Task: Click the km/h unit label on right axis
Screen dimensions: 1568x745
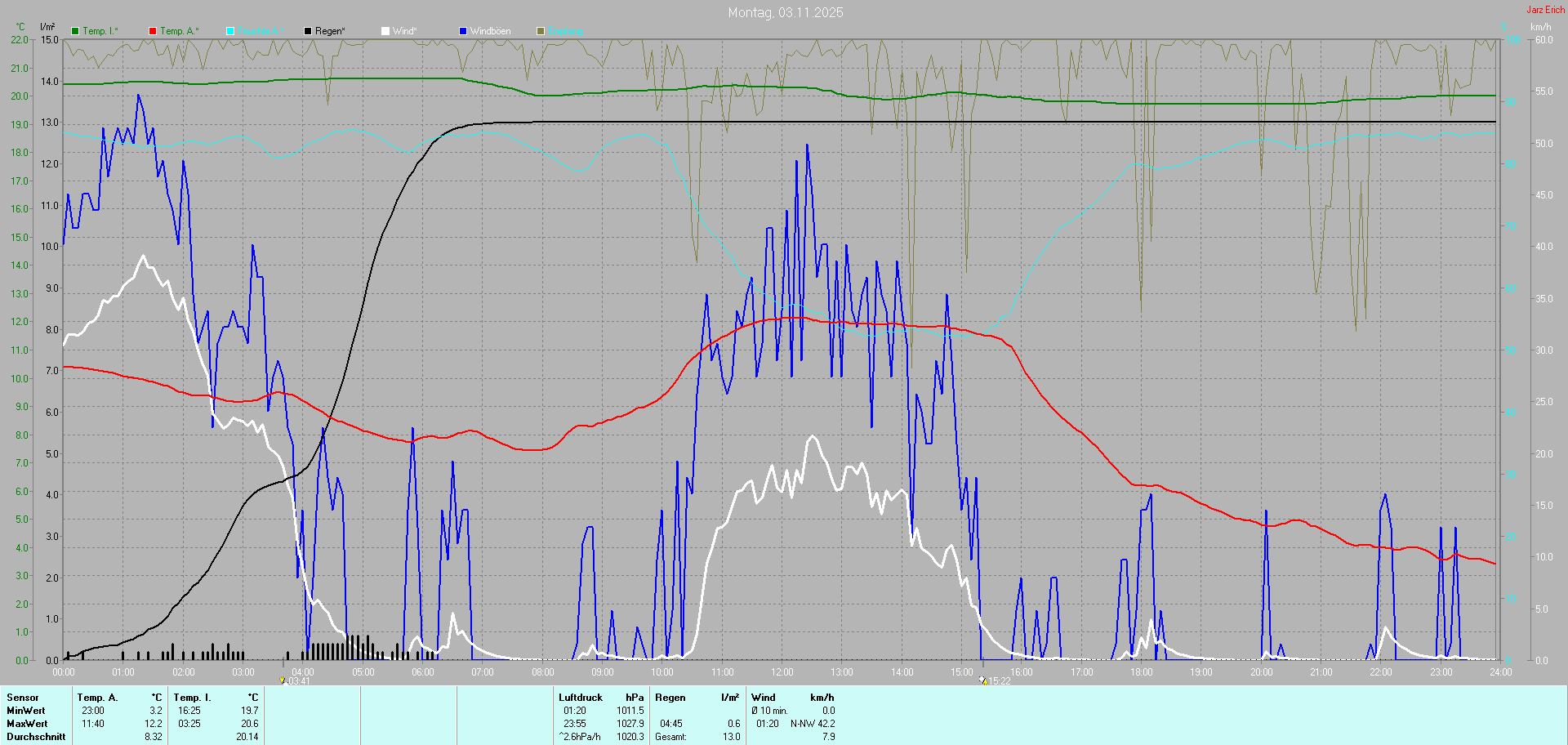Action: click(1540, 27)
